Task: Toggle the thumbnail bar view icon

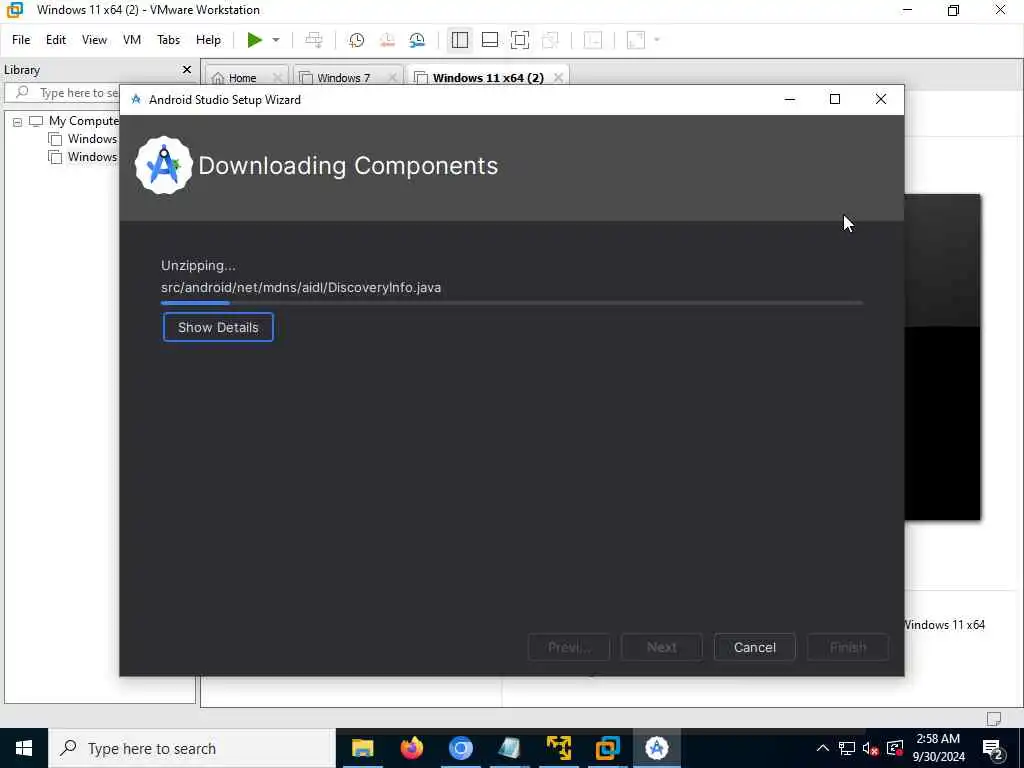Action: (489, 40)
